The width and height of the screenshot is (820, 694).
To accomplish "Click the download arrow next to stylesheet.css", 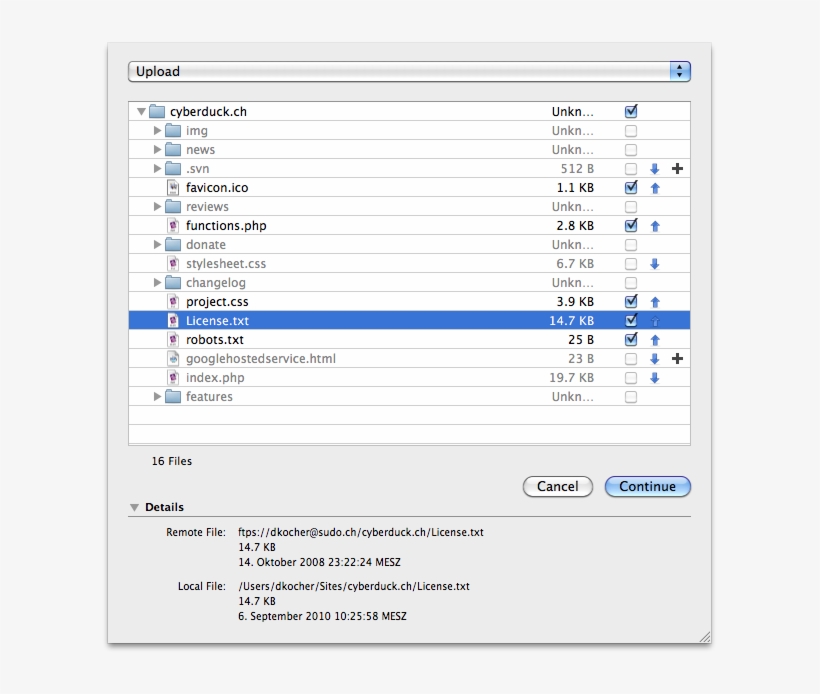I will click(x=655, y=263).
